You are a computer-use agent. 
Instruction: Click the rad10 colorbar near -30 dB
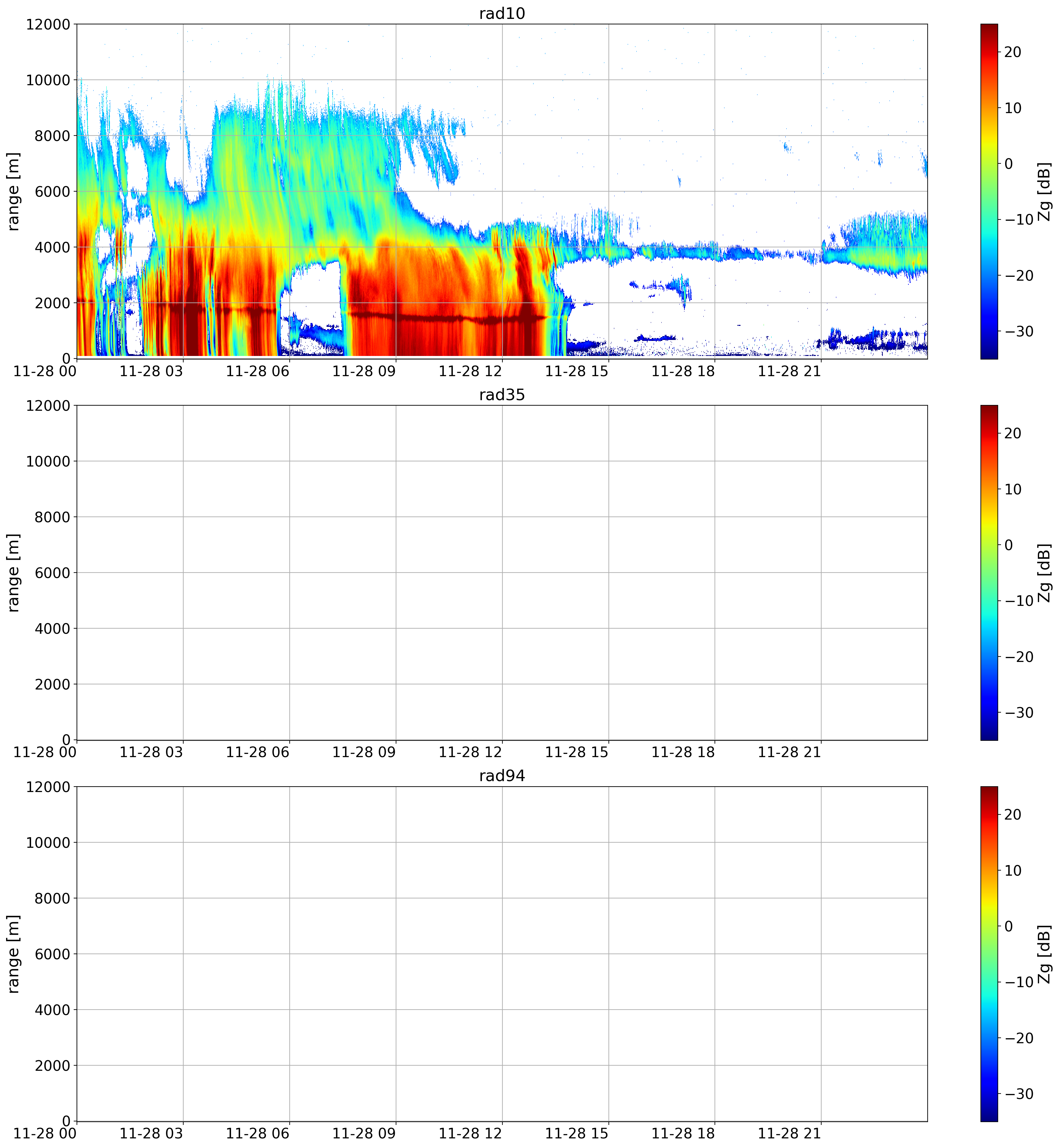[x=989, y=331]
